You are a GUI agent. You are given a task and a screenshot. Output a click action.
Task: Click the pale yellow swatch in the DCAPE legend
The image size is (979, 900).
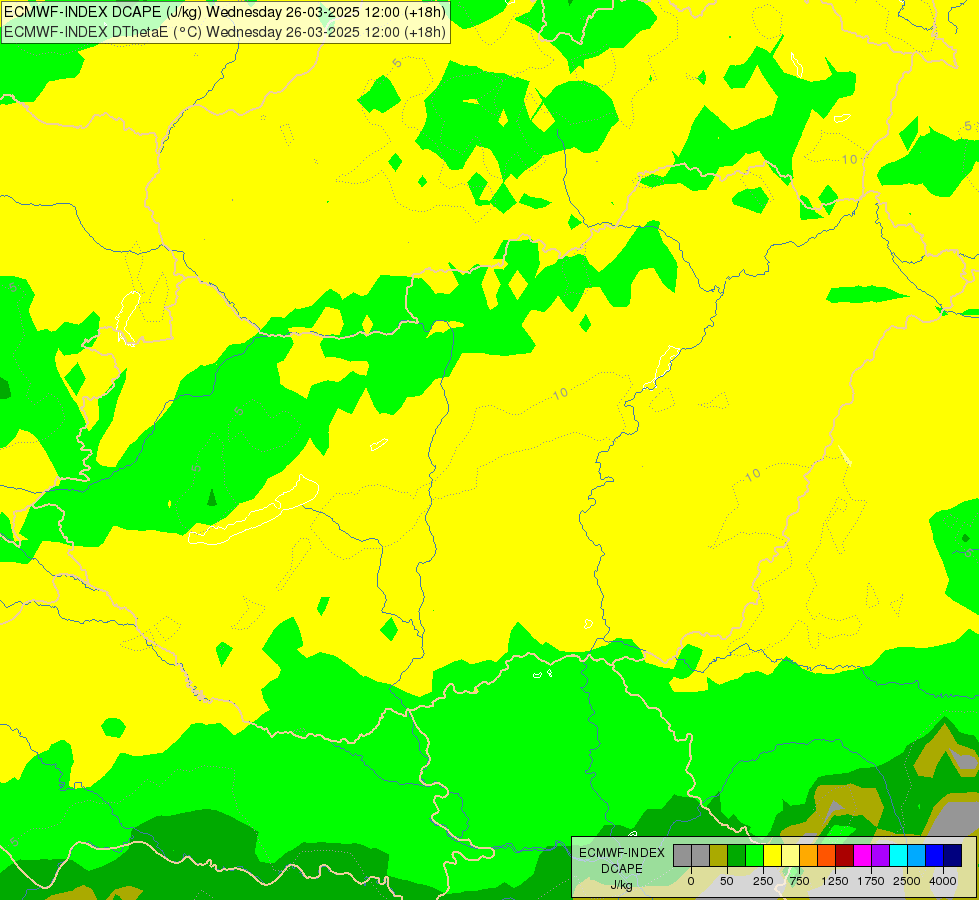coord(790,856)
